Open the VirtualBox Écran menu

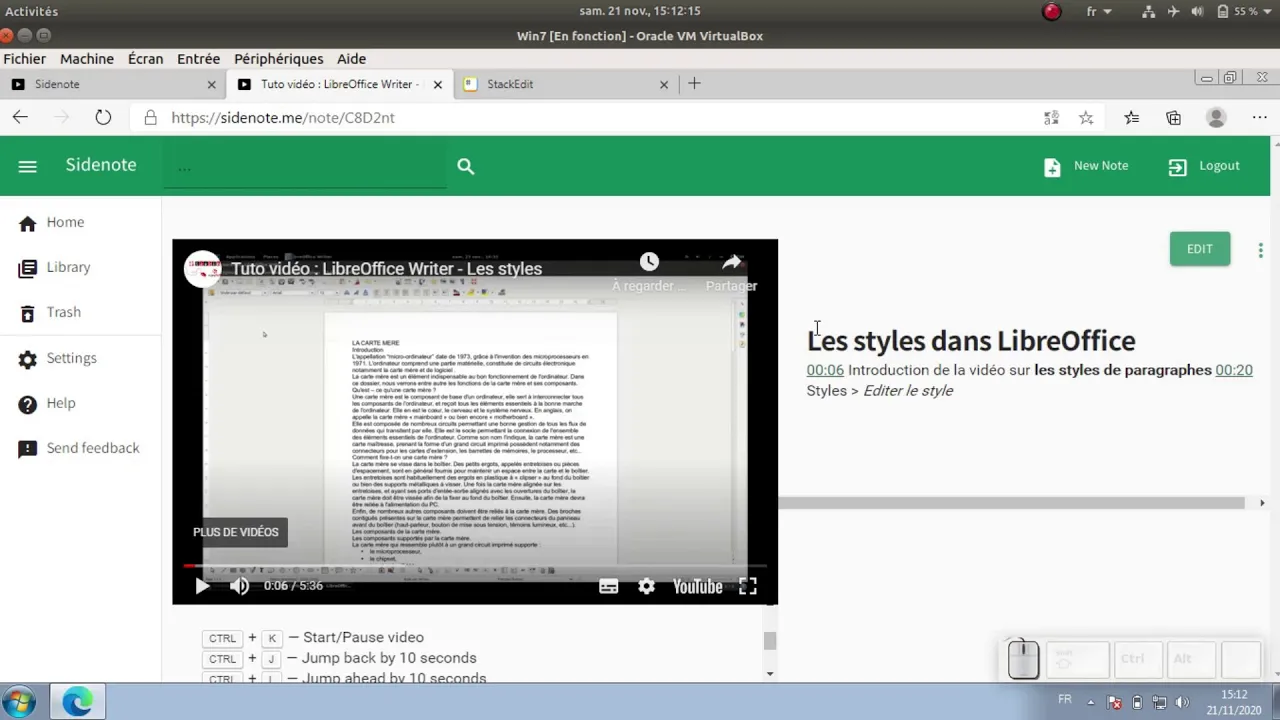click(x=145, y=59)
